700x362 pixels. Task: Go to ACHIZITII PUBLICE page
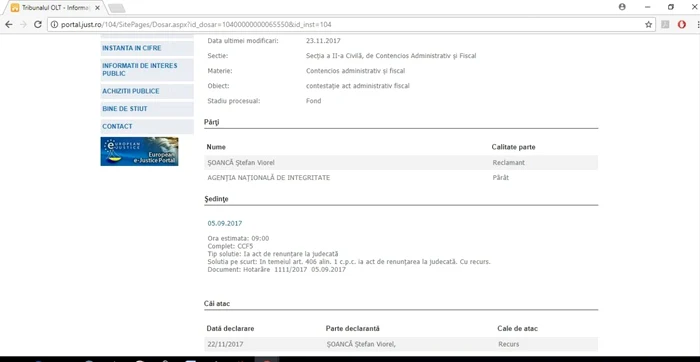point(147,91)
